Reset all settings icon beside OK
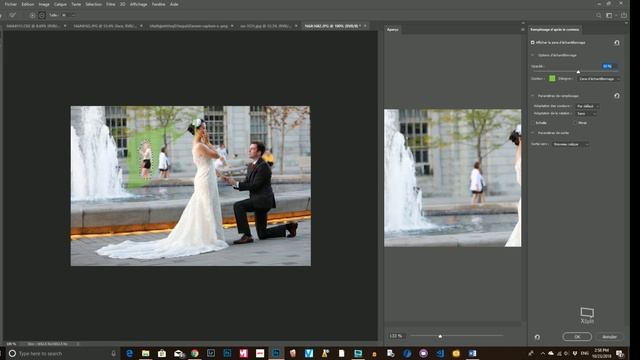 pyautogui.click(x=537, y=337)
